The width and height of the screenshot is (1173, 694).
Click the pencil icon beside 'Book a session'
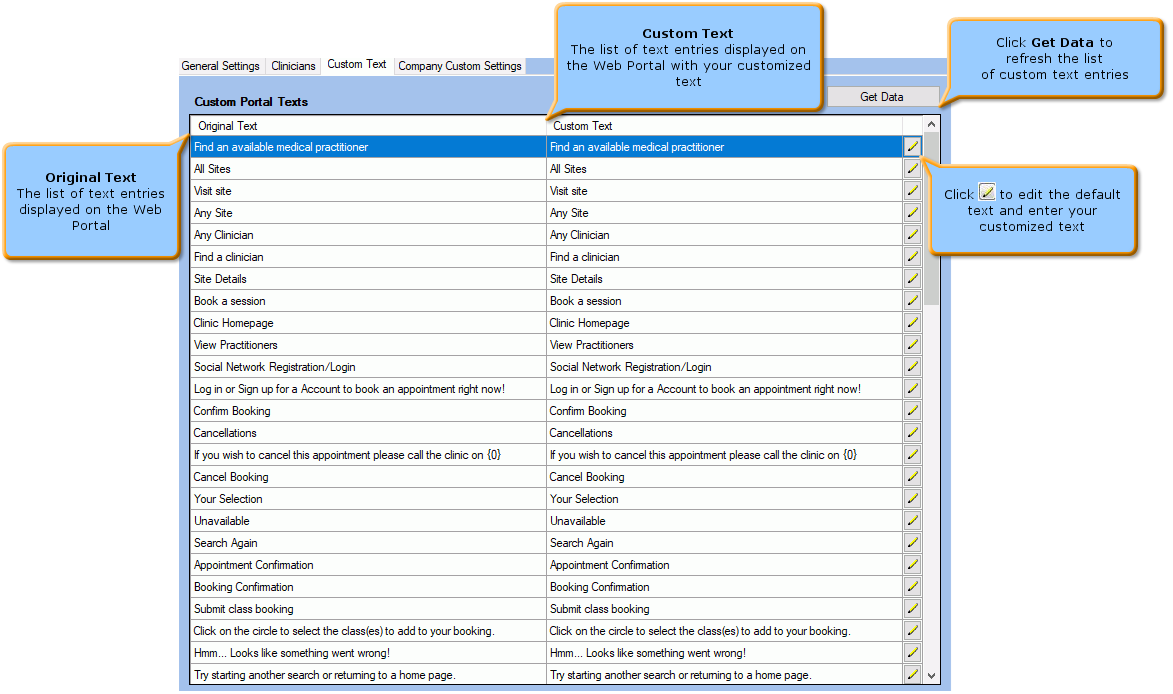912,300
